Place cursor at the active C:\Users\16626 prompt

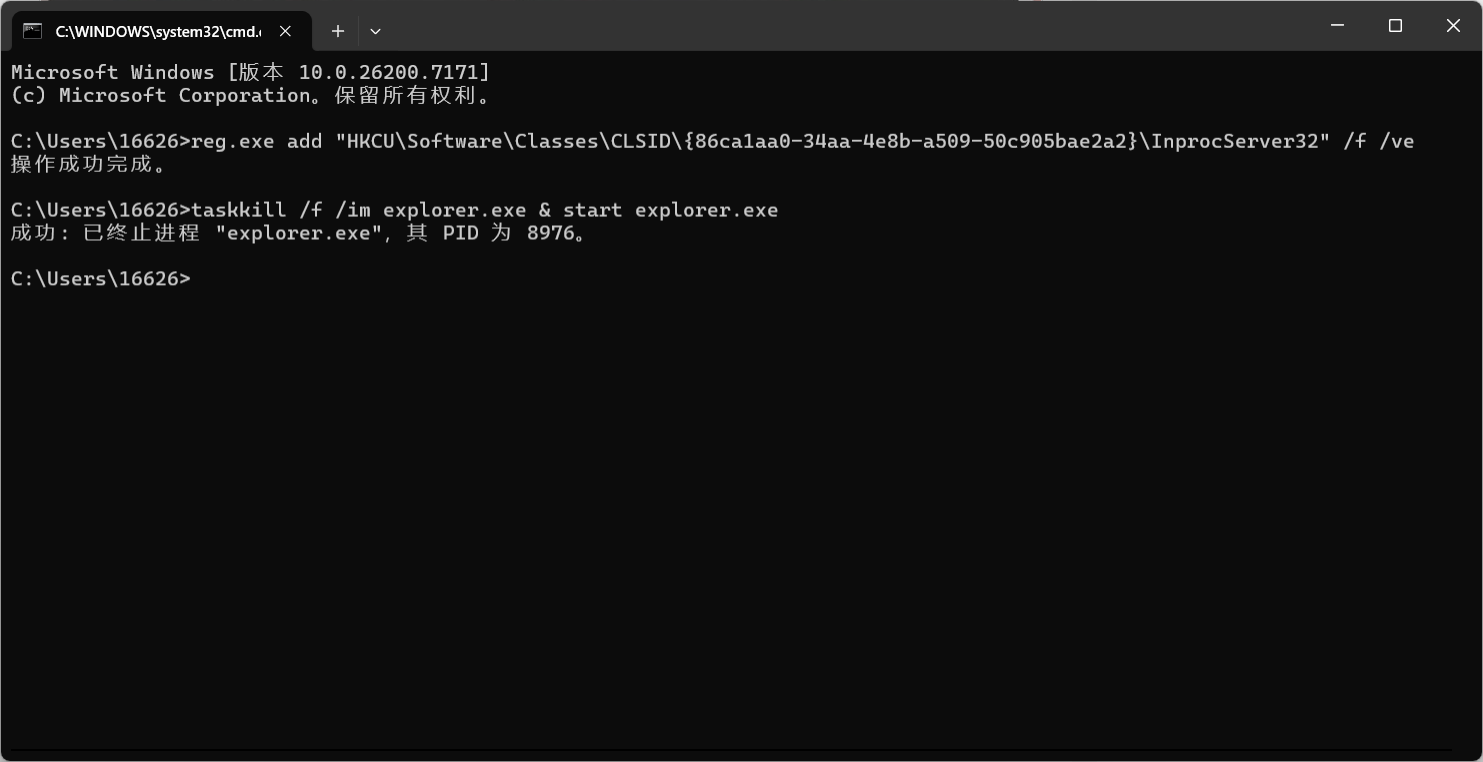click(x=200, y=278)
